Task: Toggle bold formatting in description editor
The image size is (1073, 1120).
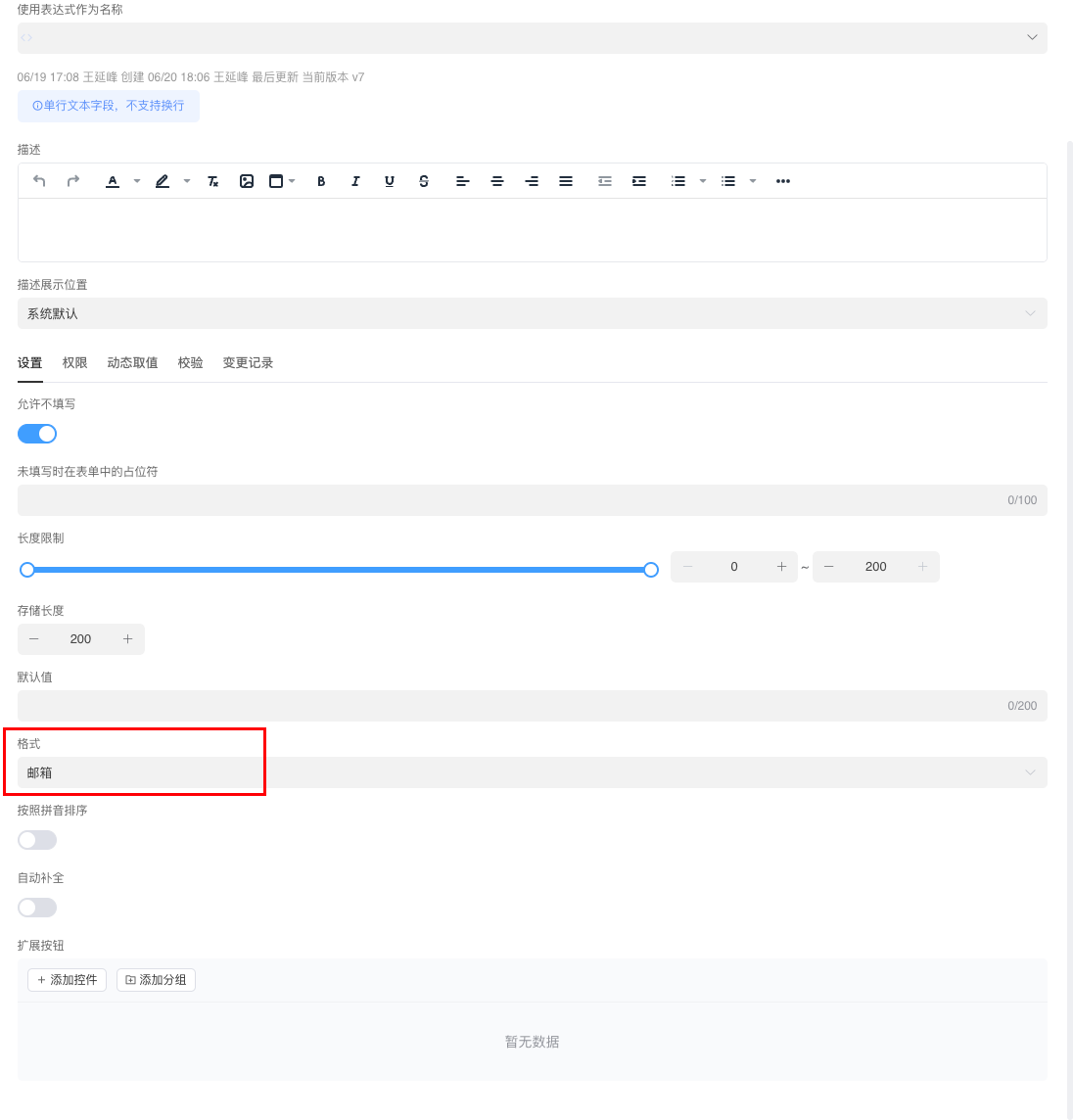Action: point(321,181)
